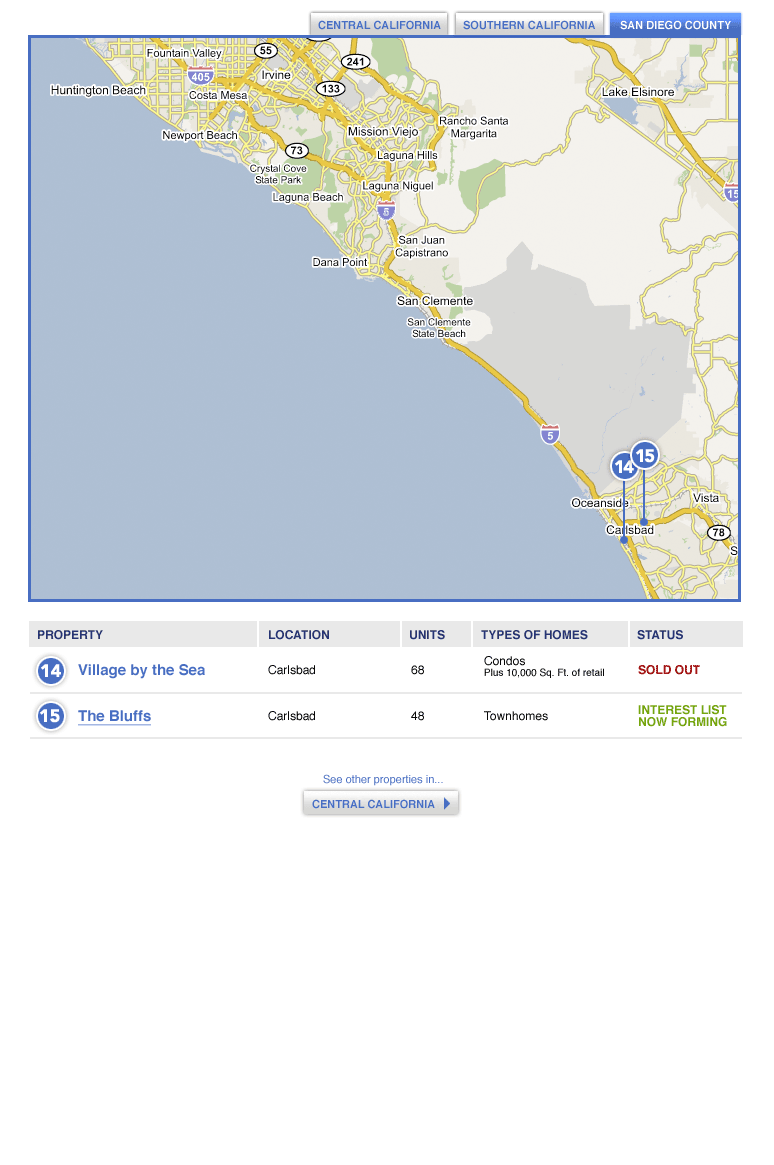Switch to the Southern California tab
This screenshot has height=1165, width=774.
[x=528, y=25]
